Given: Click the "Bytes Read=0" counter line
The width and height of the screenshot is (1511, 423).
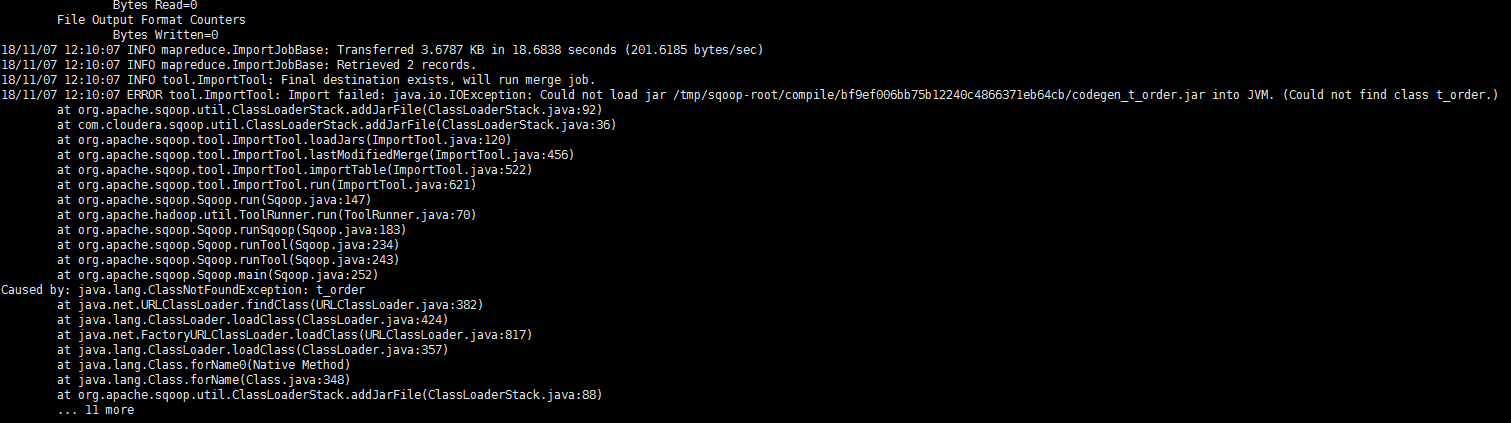Looking at the screenshot, I should [x=155, y=5].
